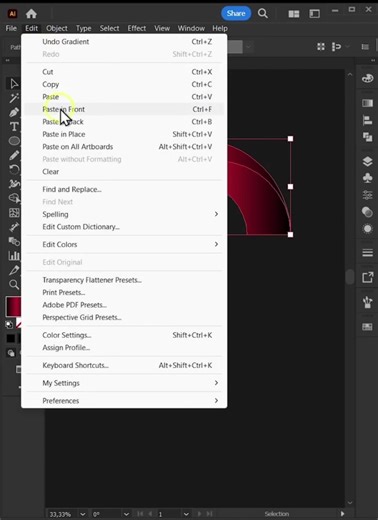Open the Window menu
Screen dimensions: 378x520
tap(191, 28)
